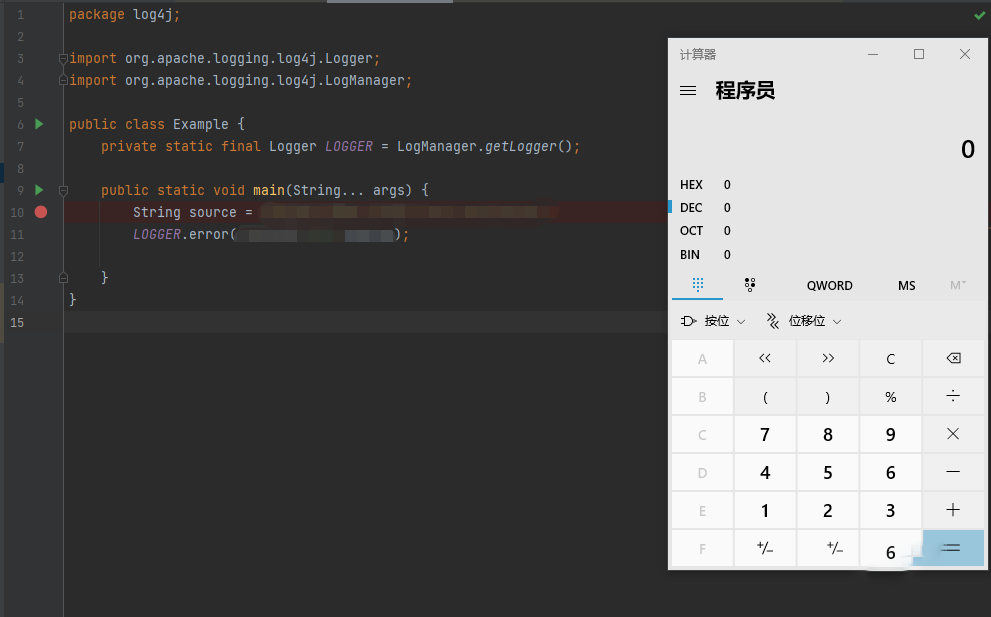The width and height of the screenshot is (991, 617).
Task: Collapse main method fold marker on line 9
Action: [x=63, y=190]
